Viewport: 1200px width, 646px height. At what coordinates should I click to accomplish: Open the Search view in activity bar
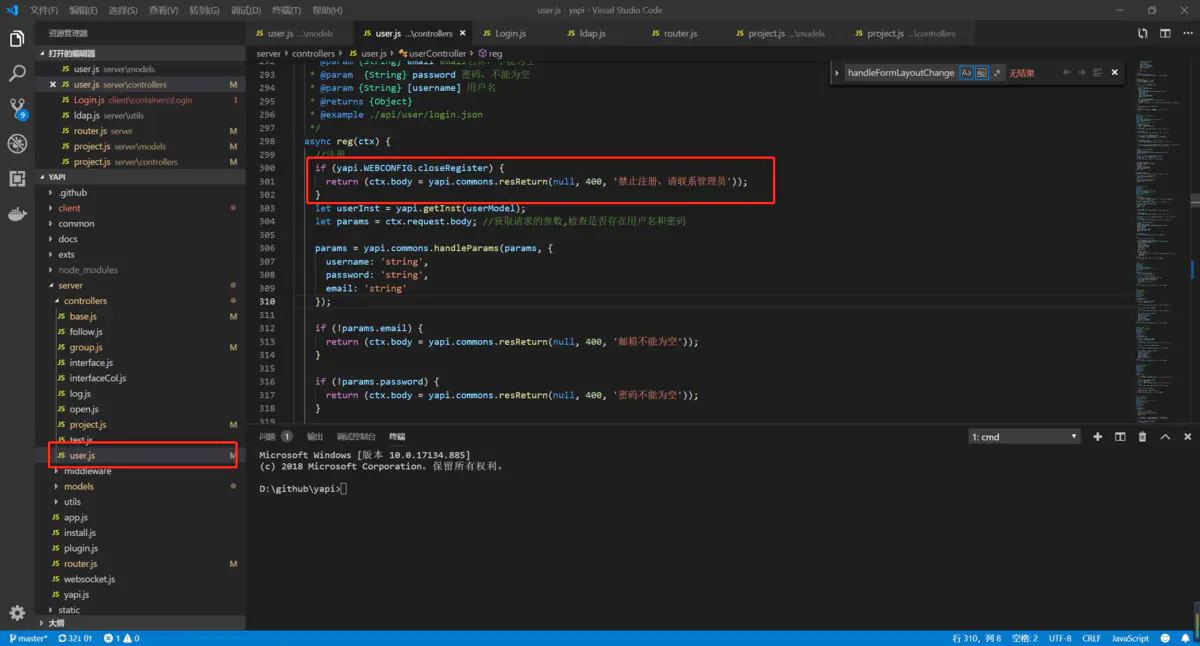pos(17,73)
